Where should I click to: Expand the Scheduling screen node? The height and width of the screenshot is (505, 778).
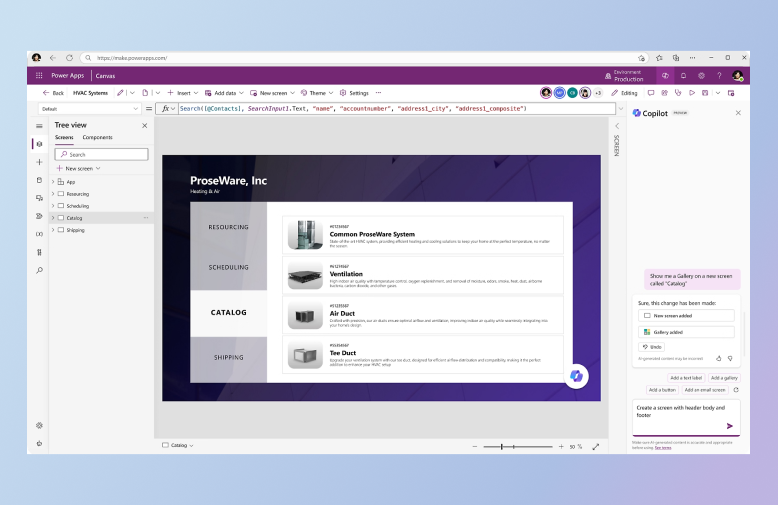pos(53,205)
